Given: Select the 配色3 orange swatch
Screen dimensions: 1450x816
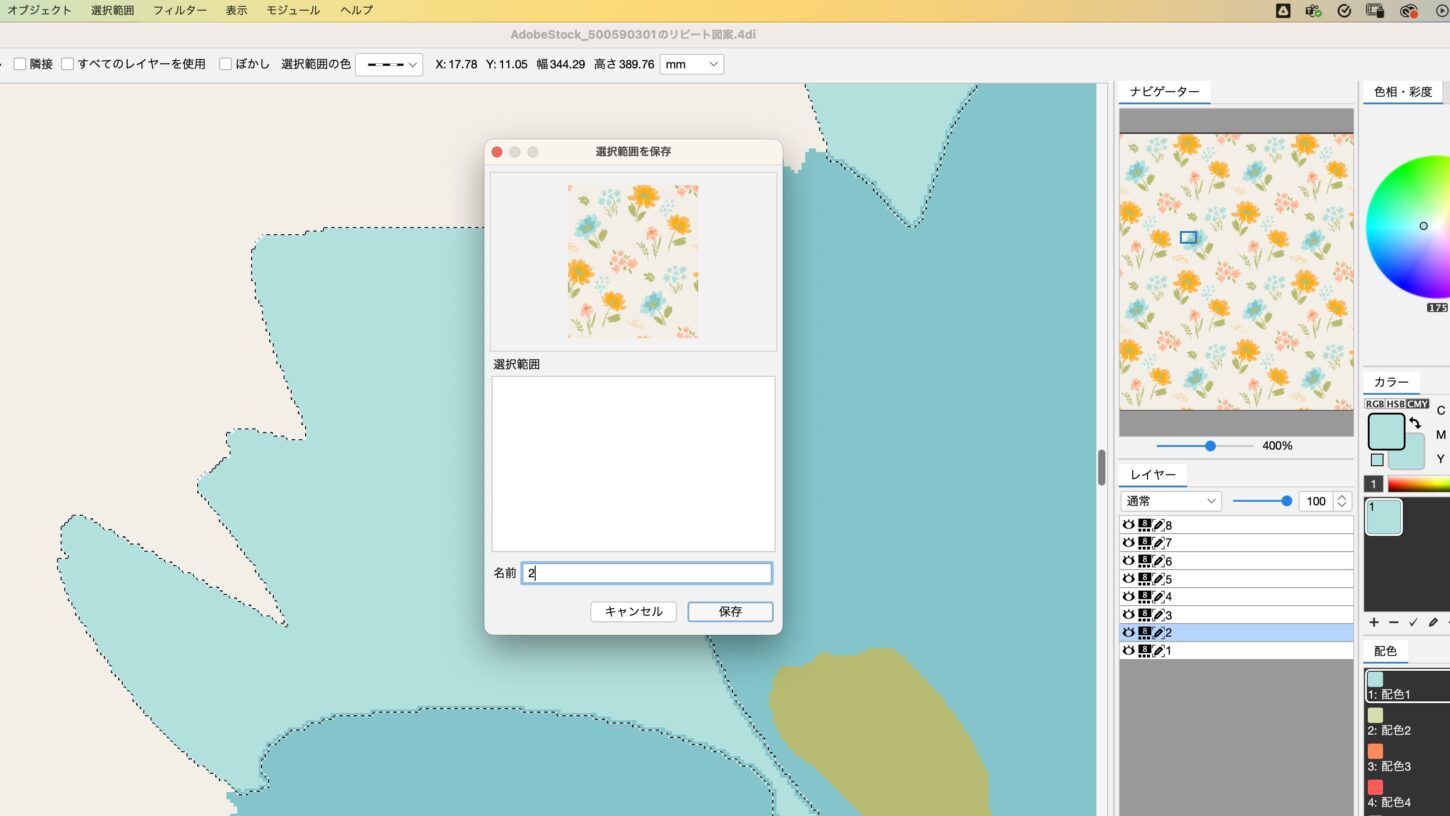Looking at the screenshot, I should [1375, 751].
